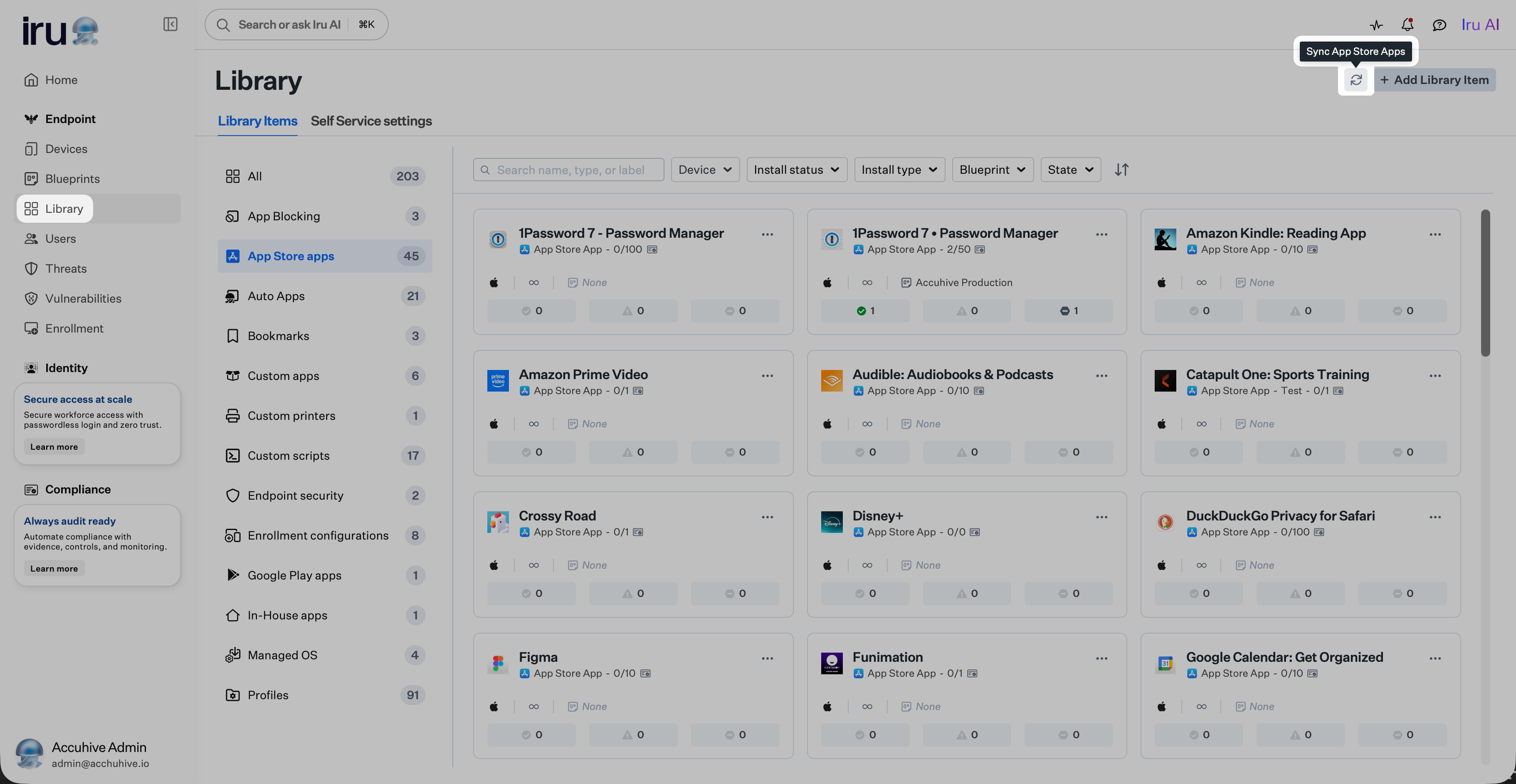
Task: Click the Crossy Road app icon
Action: tap(498, 522)
